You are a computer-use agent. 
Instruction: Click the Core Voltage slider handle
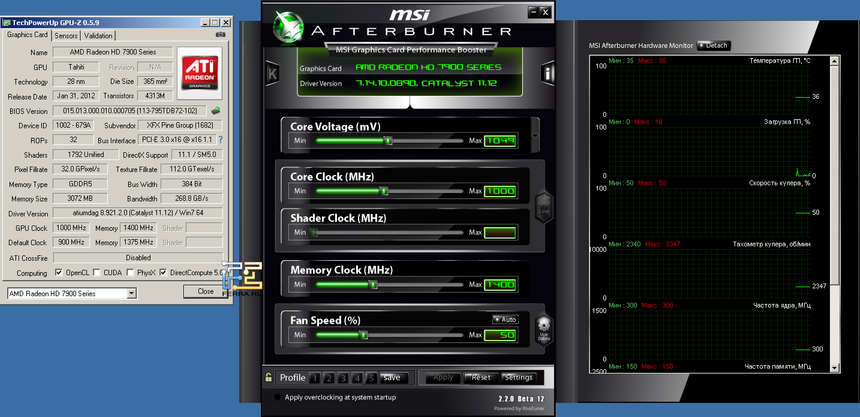(388, 141)
